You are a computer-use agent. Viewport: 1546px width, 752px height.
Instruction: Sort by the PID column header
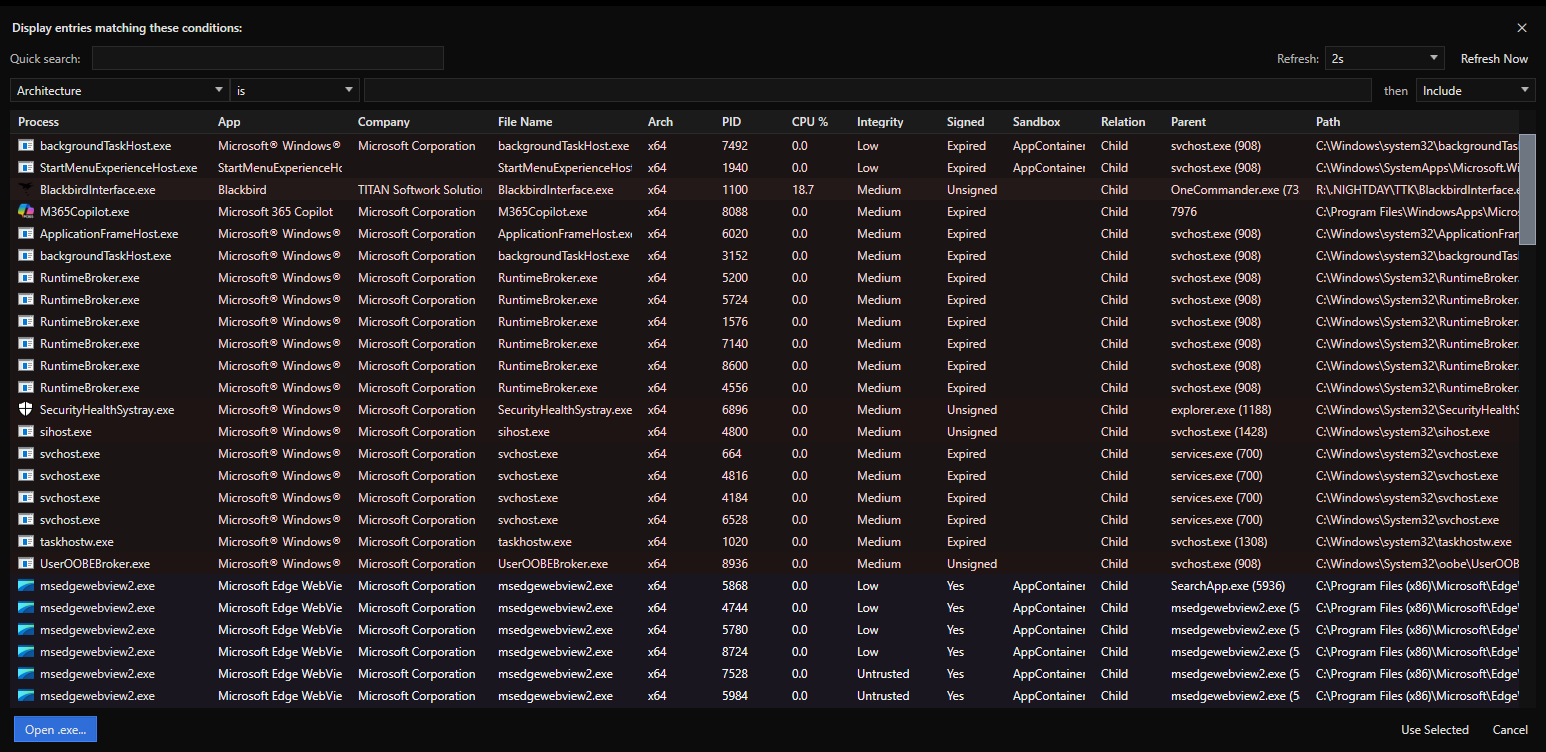(732, 122)
